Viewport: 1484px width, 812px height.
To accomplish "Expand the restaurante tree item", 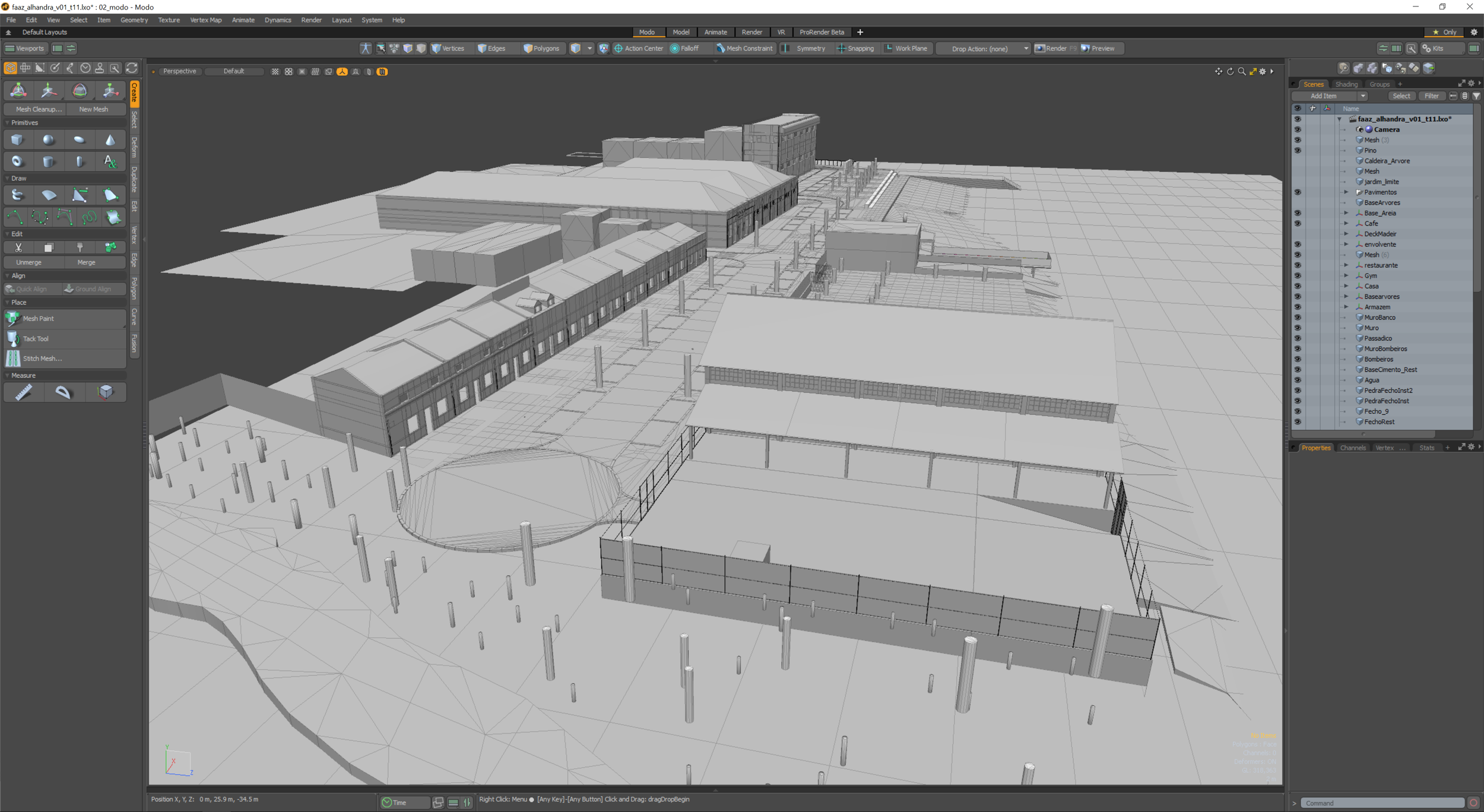I will coord(1346,265).
